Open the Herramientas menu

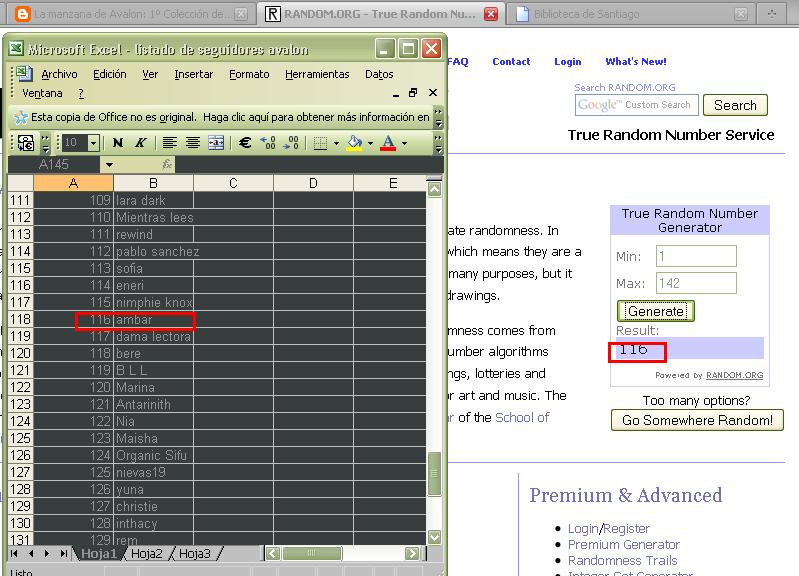[x=317, y=74]
